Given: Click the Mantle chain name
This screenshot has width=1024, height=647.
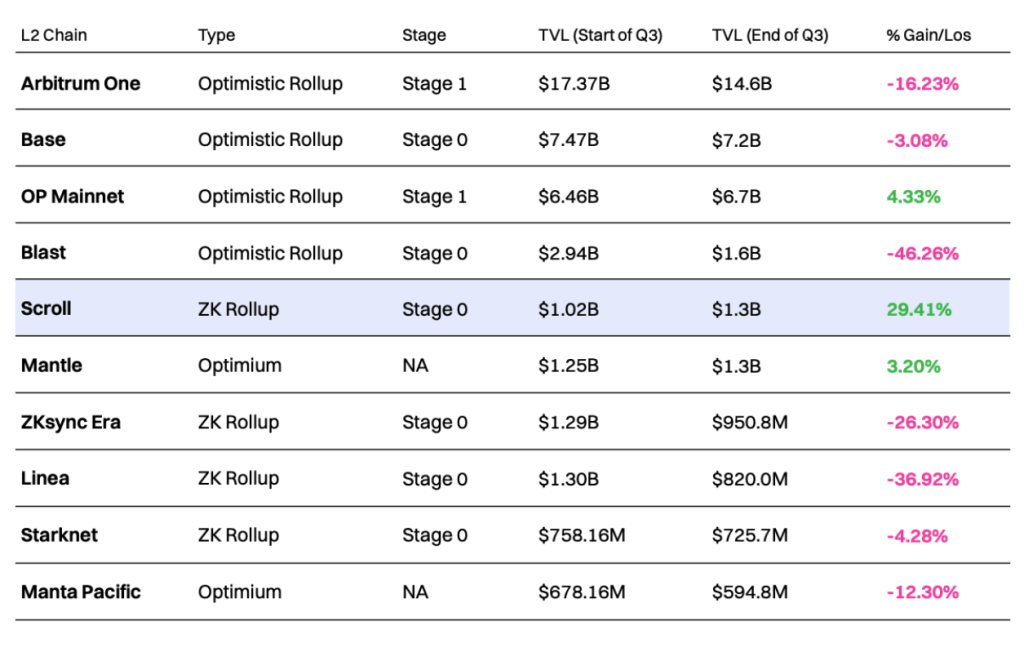Looking at the screenshot, I should [52, 366].
